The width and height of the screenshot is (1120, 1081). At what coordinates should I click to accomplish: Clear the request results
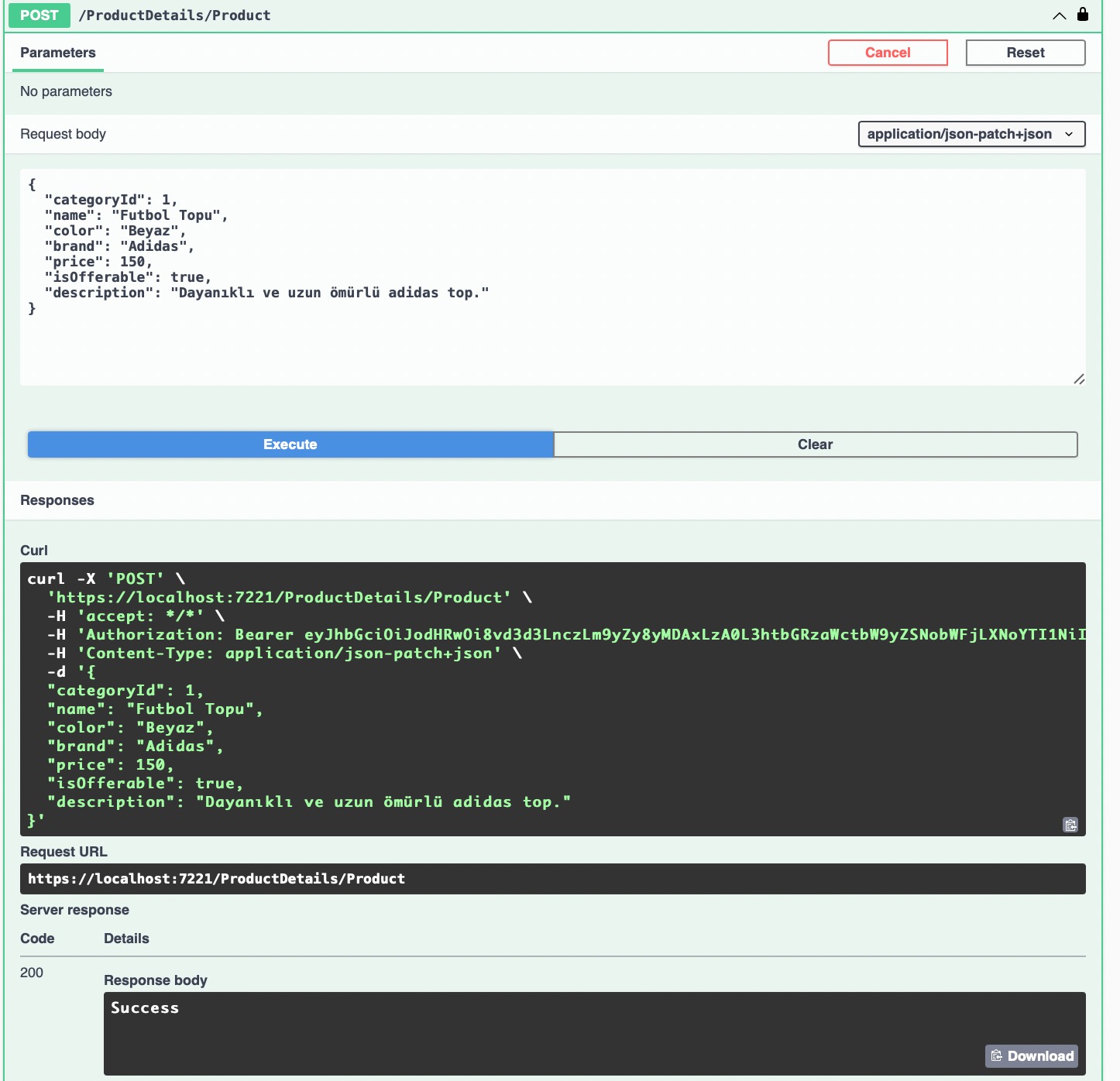click(815, 444)
